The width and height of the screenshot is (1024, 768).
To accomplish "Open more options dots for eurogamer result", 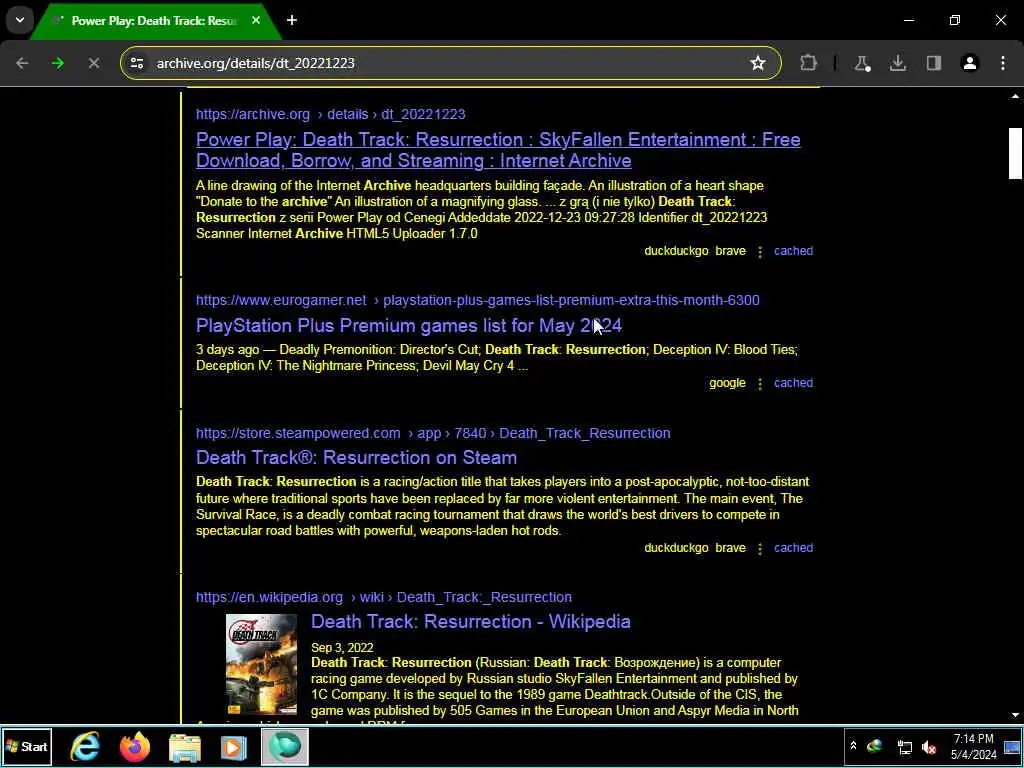I will 760,383.
